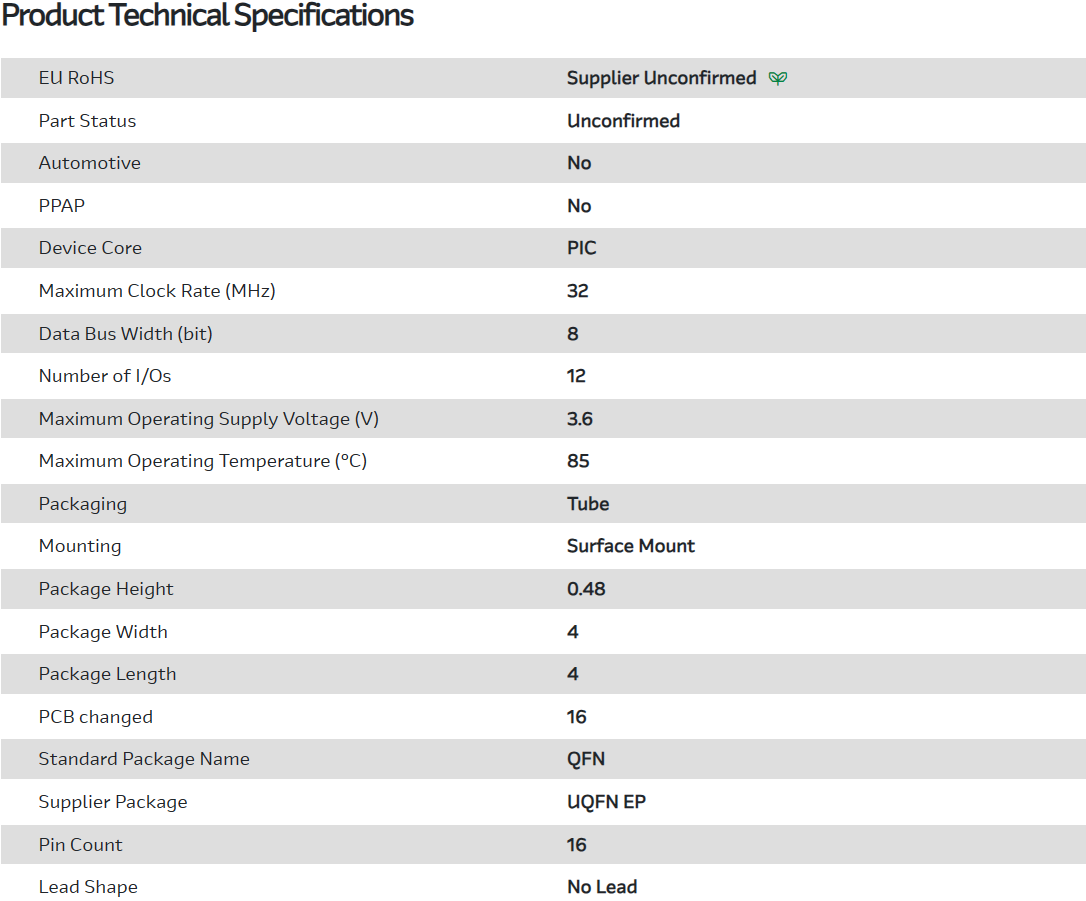Click the Maximum Clock Rate (MHz) label

(157, 291)
